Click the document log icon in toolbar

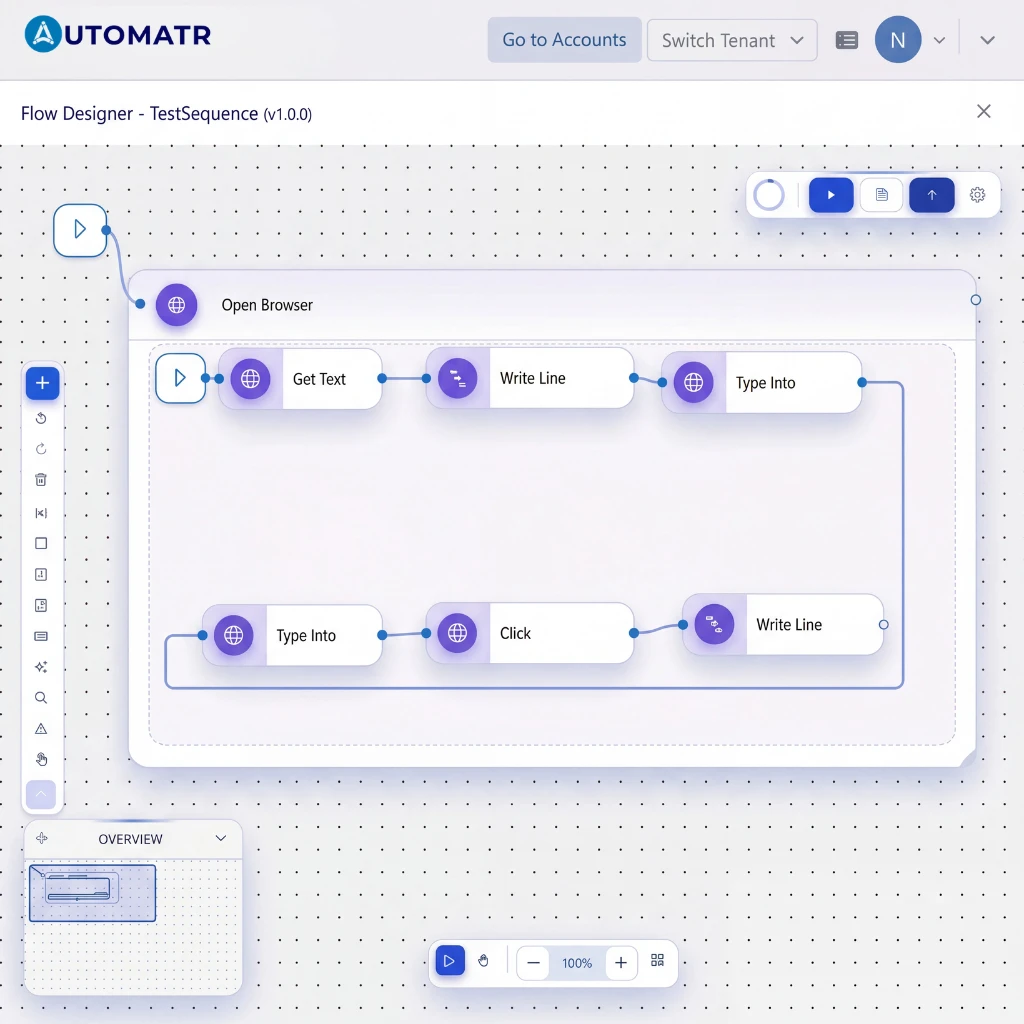(x=882, y=195)
